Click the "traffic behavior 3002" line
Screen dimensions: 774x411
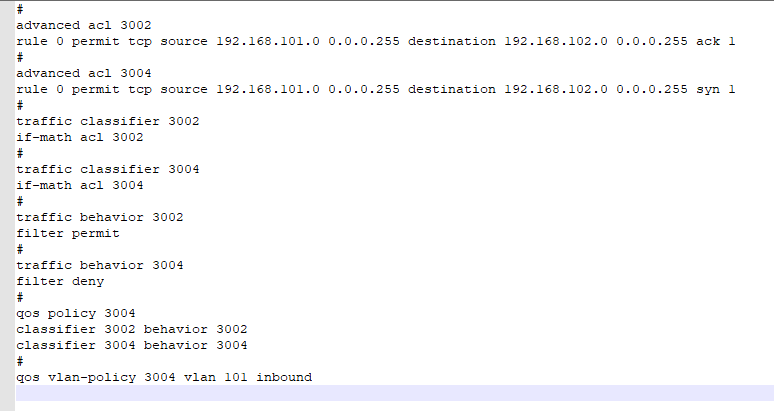100,217
